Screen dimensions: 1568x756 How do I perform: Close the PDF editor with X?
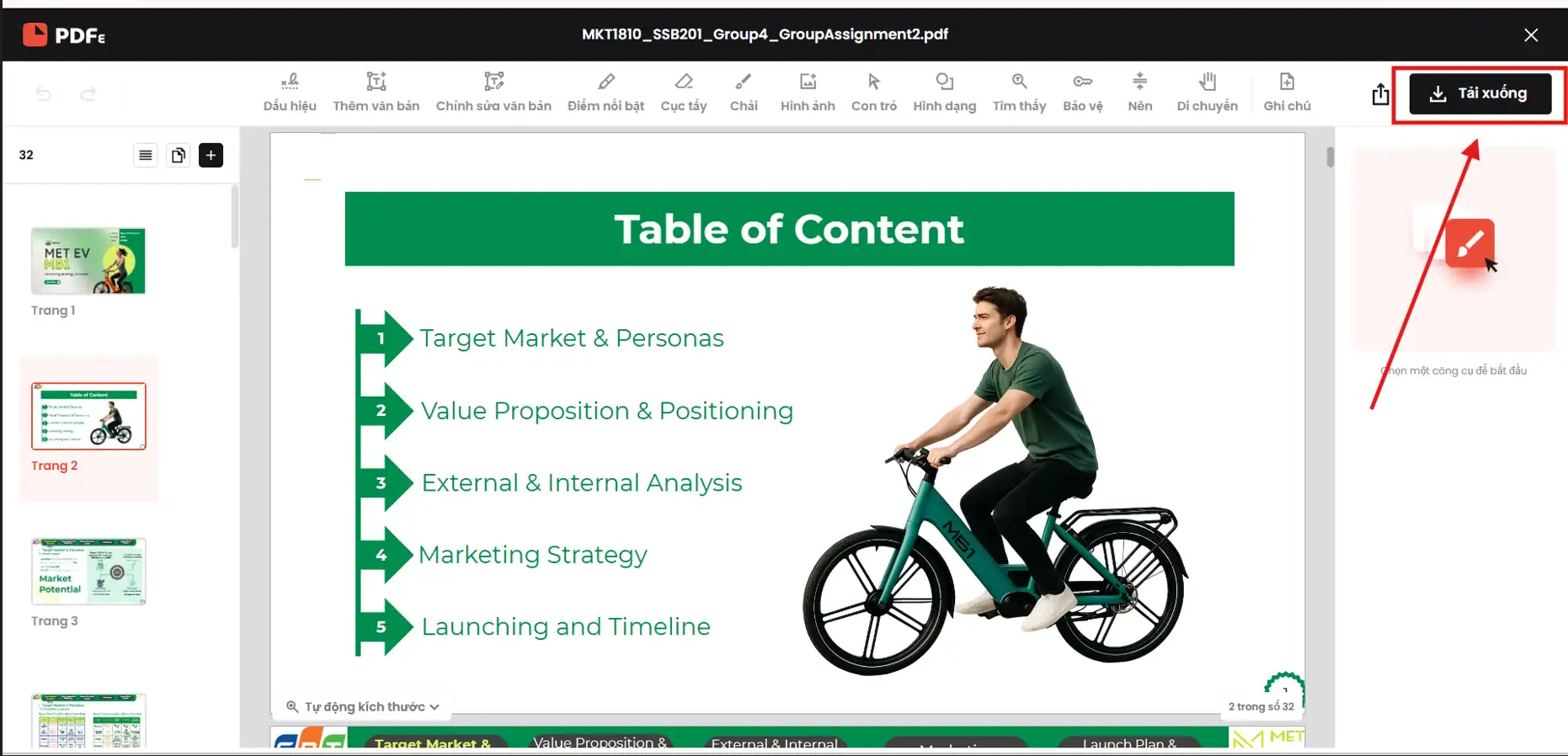pos(1531,35)
